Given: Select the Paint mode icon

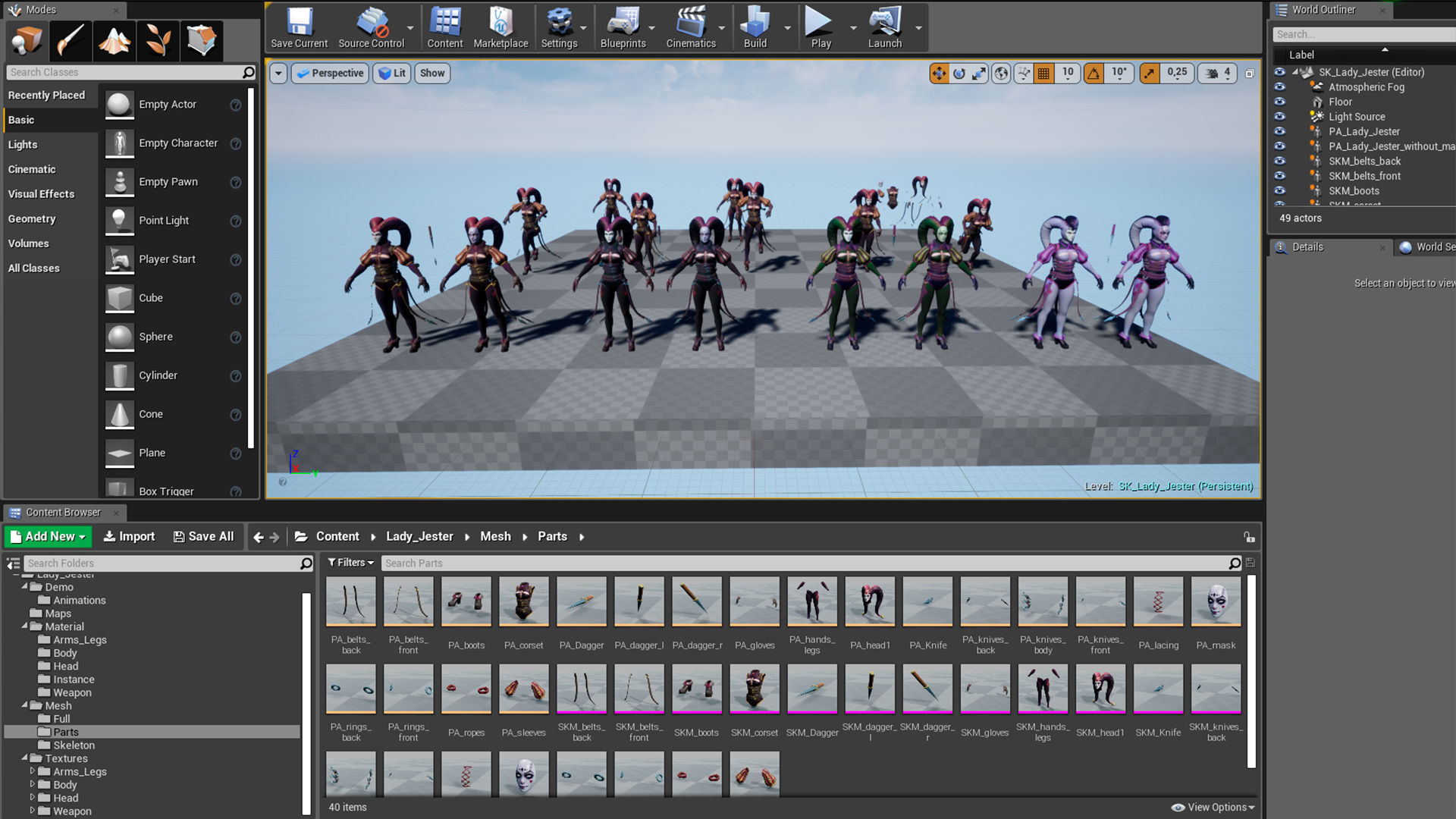Looking at the screenshot, I should click(71, 40).
